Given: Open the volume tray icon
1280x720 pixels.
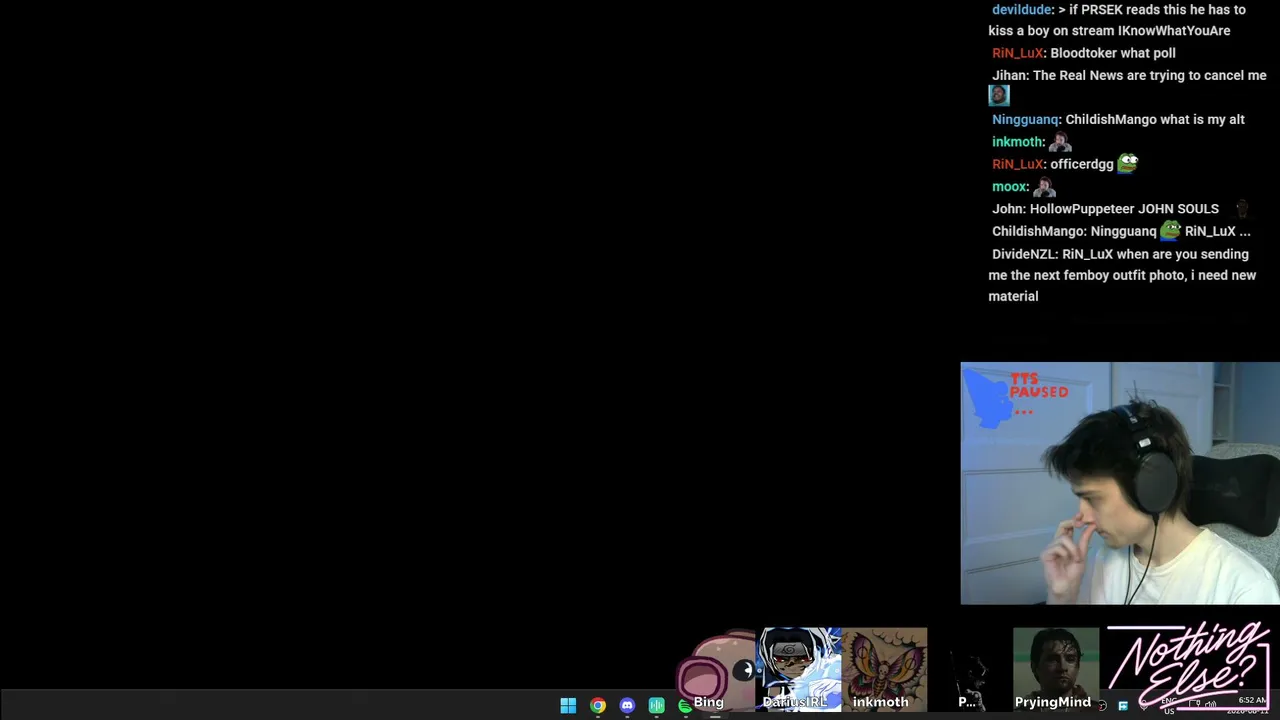Looking at the screenshot, I should pos(1211,704).
